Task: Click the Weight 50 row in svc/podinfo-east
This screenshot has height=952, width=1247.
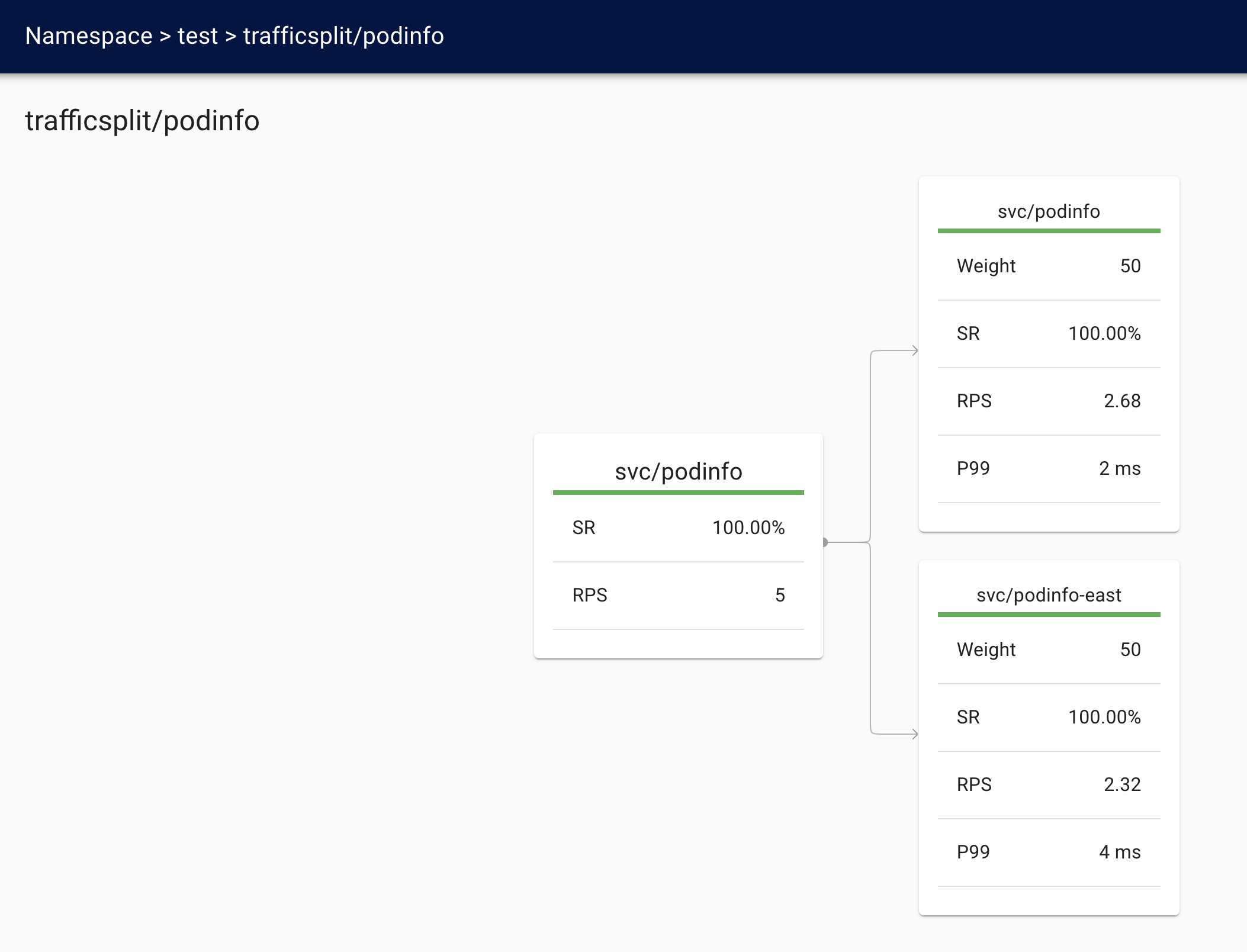Action: pos(1048,649)
